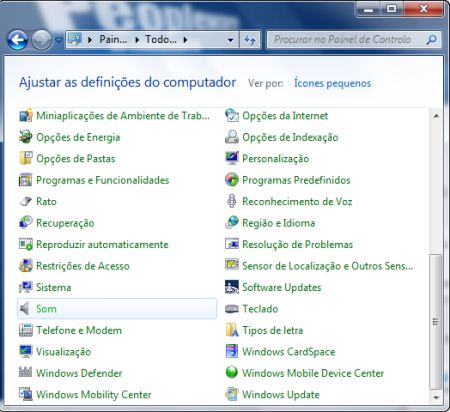The width and height of the screenshot is (450, 412).
Task: Click the Forward navigation button
Action: 42,40
